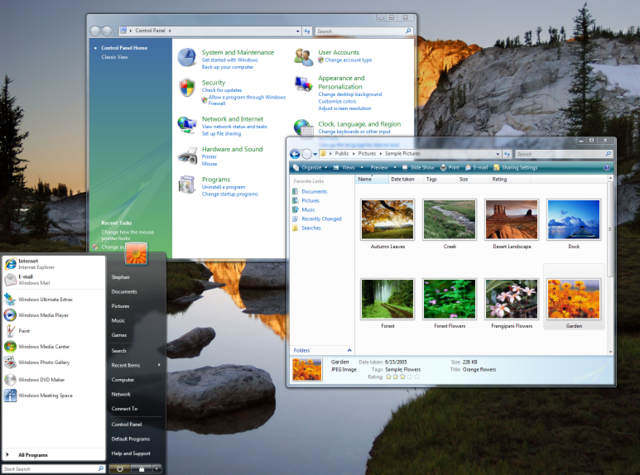Screen dimensions: 640x475
Task: Open Documents in Start menu right pane
Action: 124,291
